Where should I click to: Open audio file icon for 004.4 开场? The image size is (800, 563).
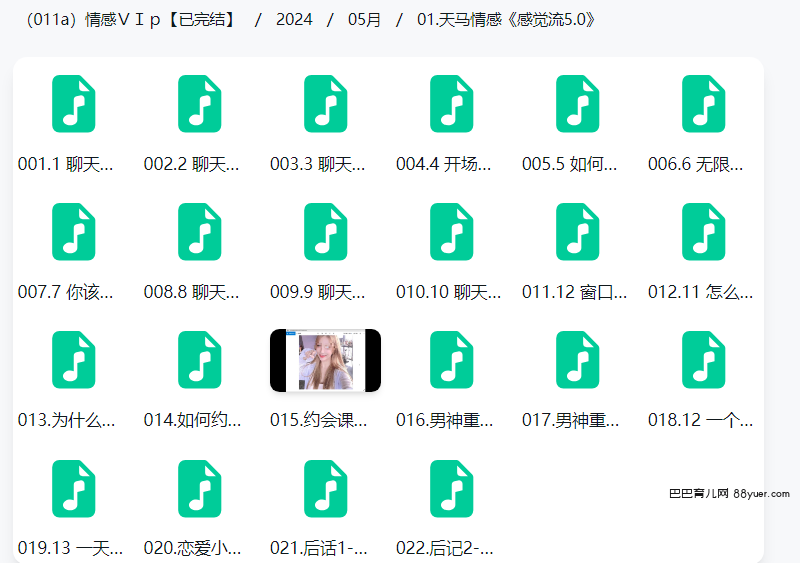(x=452, y=104)
